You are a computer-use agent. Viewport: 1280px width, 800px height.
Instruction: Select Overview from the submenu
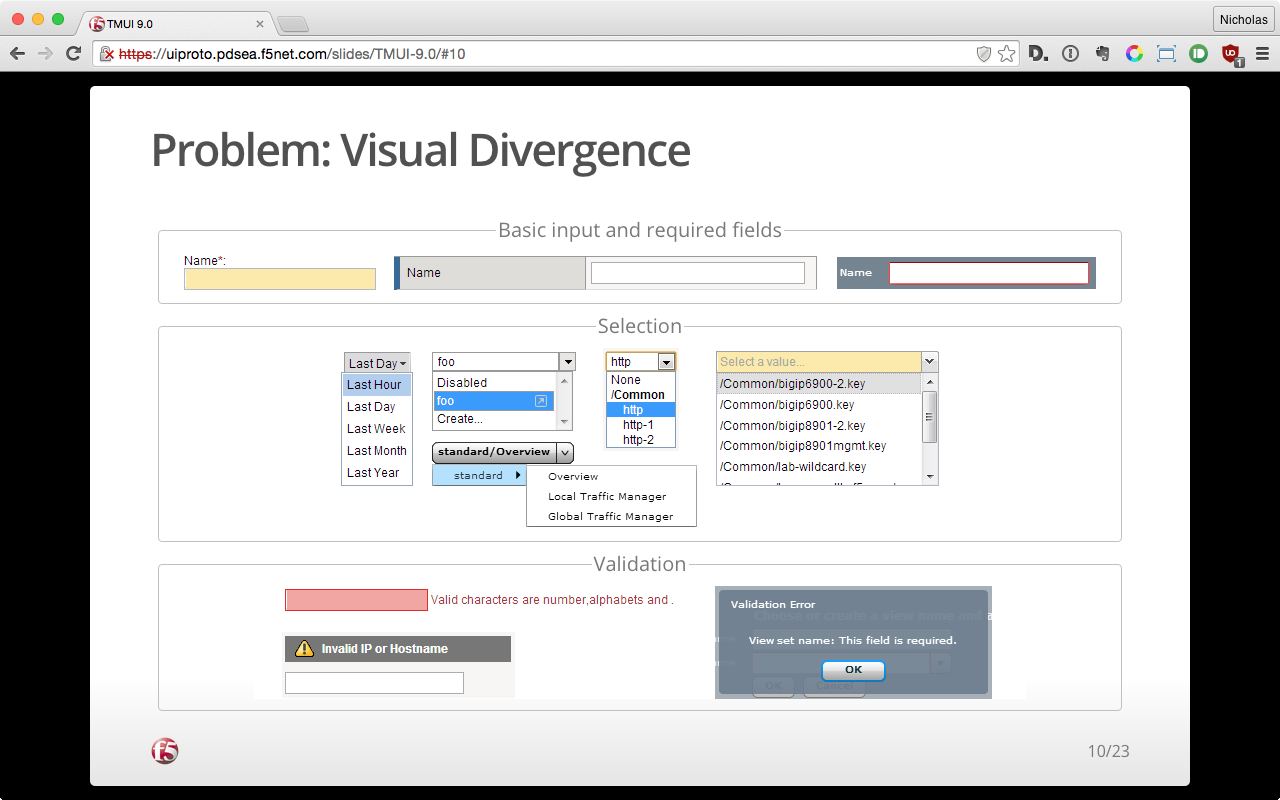(x=611, y=477)
